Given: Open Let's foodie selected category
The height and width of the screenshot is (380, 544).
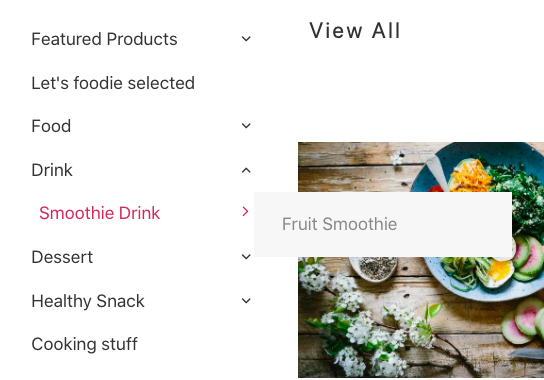Looking at the screenshot, I should (x=113, y=83).
